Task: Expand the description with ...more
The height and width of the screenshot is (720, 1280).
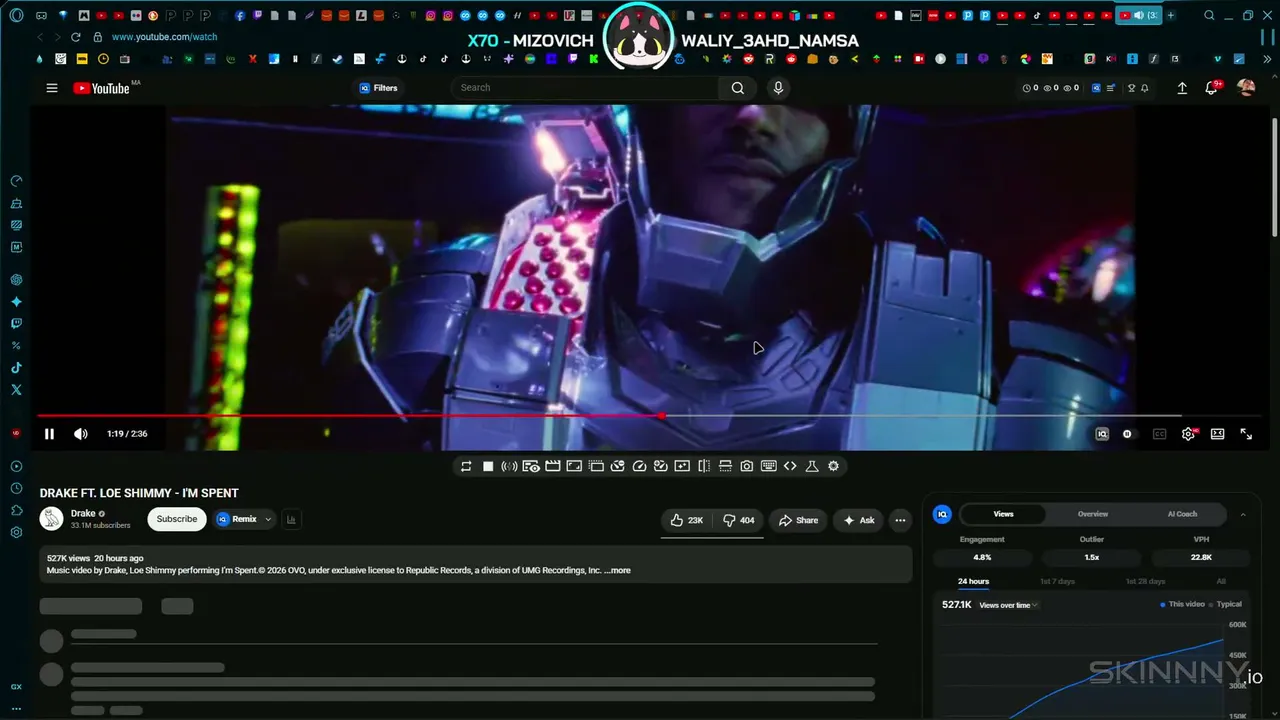Action: (617, 571)
